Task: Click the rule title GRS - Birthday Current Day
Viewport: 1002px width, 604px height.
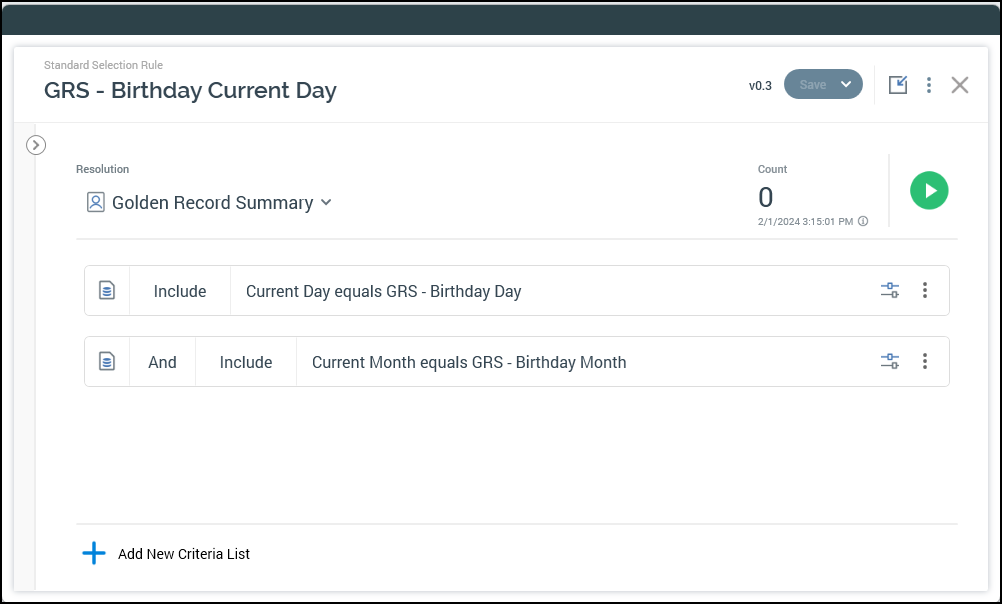Action: (190, 90)
